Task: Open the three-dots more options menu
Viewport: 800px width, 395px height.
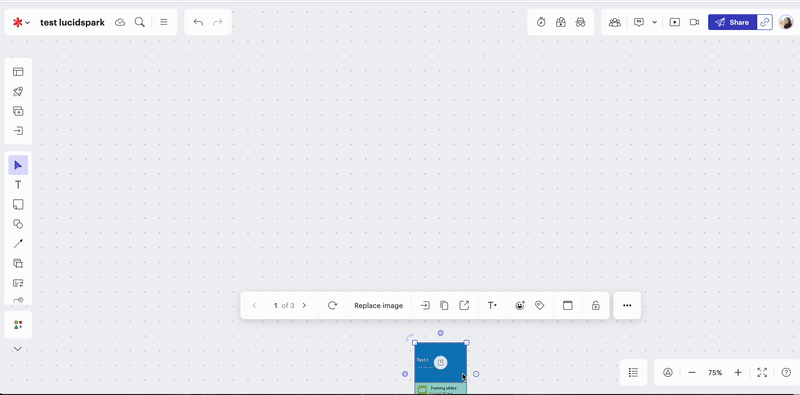Action: coord(627,305)
